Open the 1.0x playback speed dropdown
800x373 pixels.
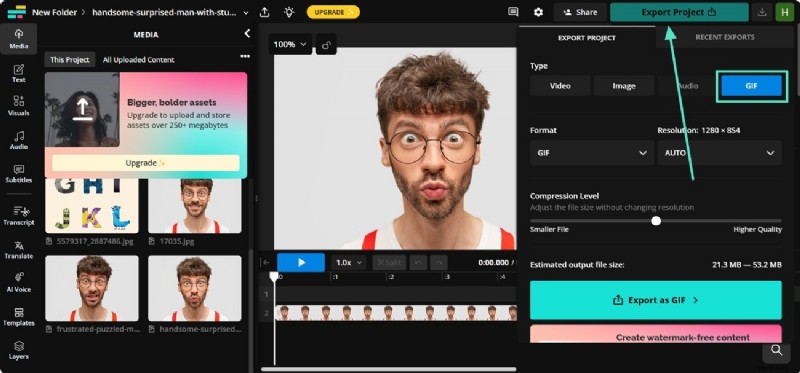(x=349, y=262)
